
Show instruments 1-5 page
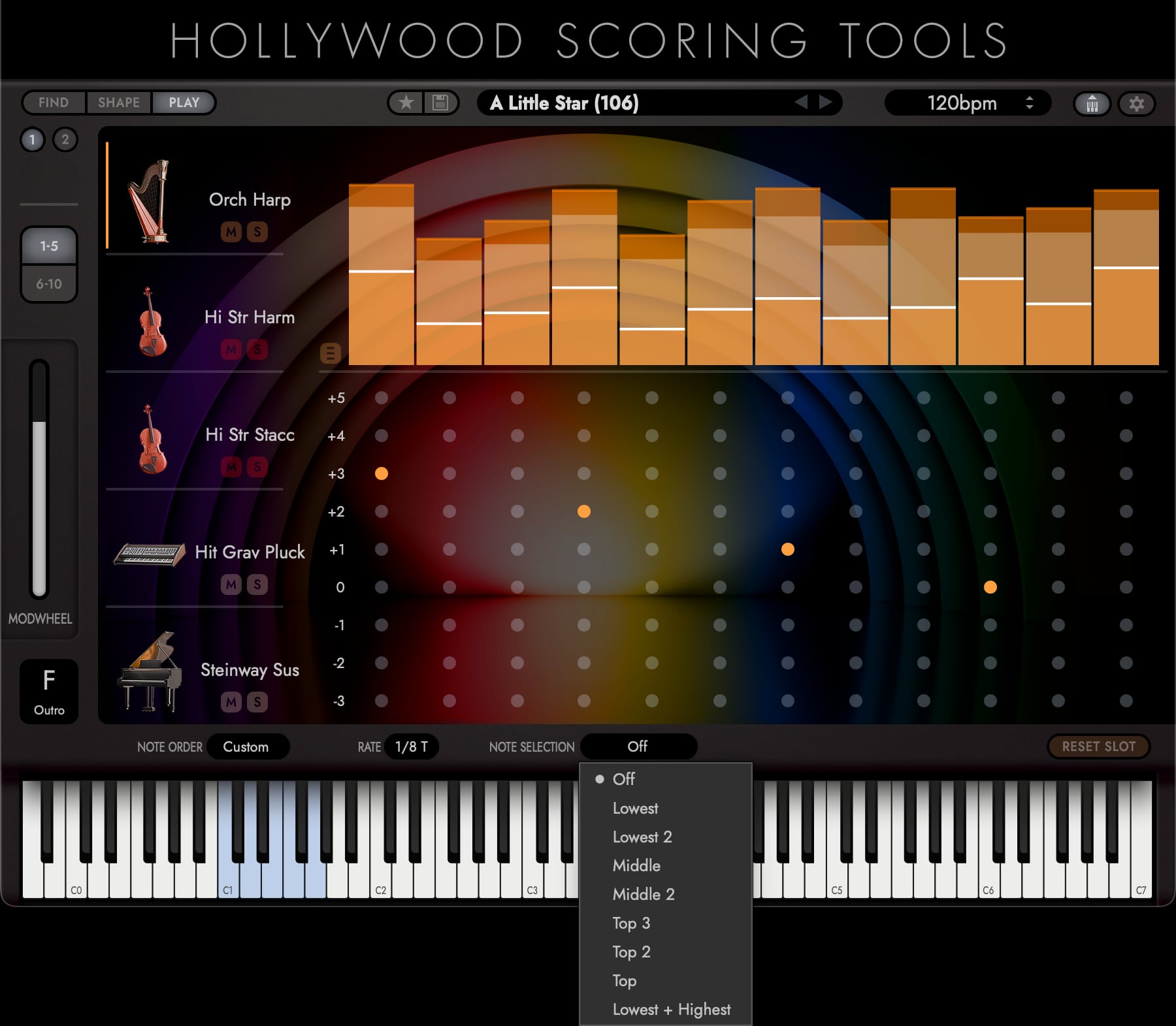coord(49,246)
